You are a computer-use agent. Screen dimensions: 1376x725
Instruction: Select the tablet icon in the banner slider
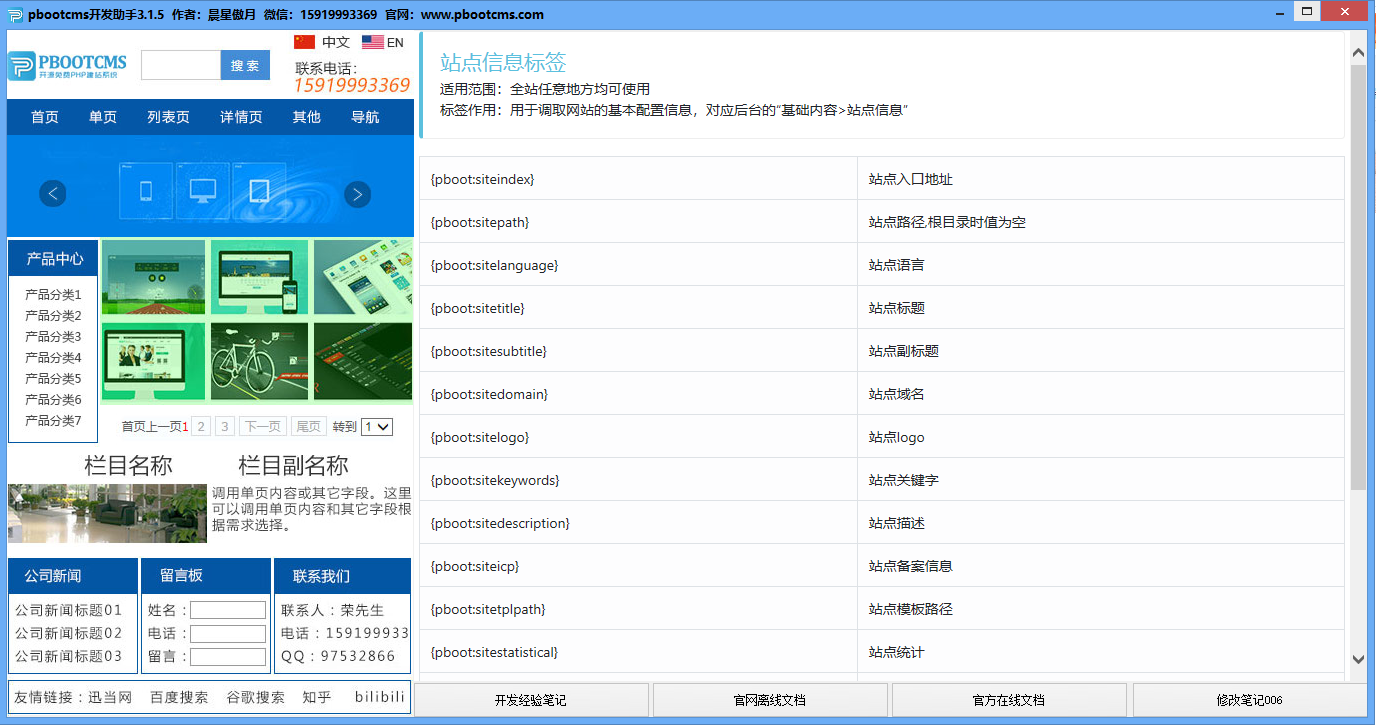point(260,190)
